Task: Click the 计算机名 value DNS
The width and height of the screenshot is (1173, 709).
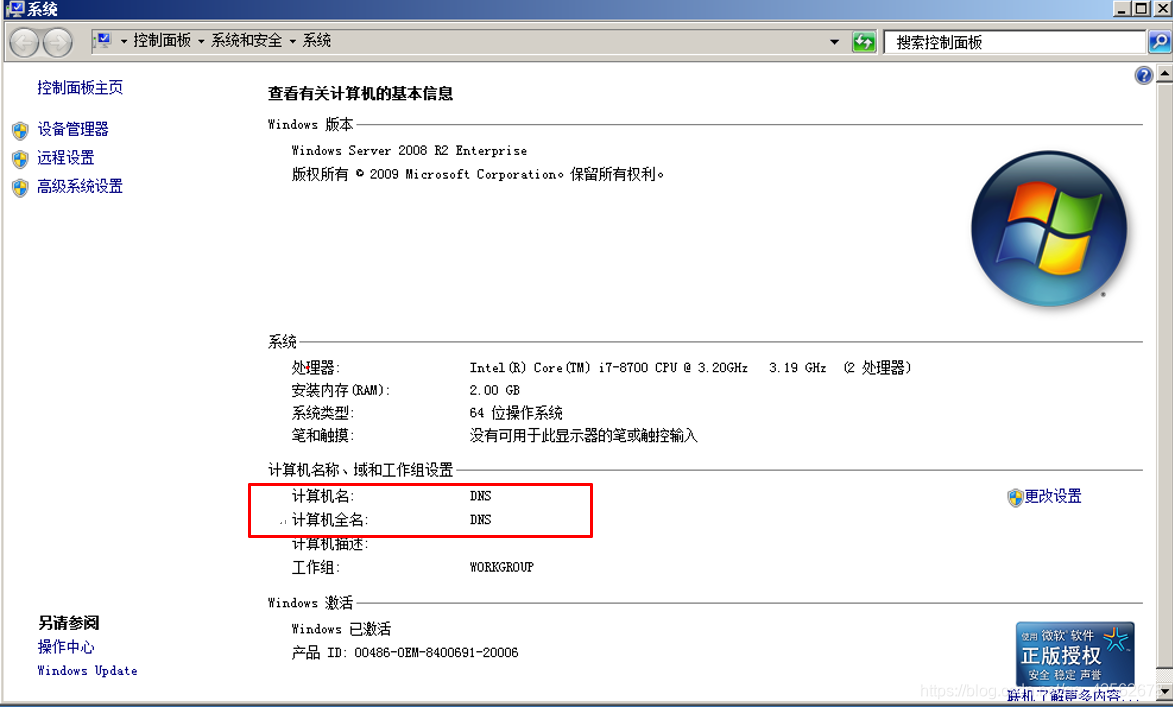Action: pos(480,496)
